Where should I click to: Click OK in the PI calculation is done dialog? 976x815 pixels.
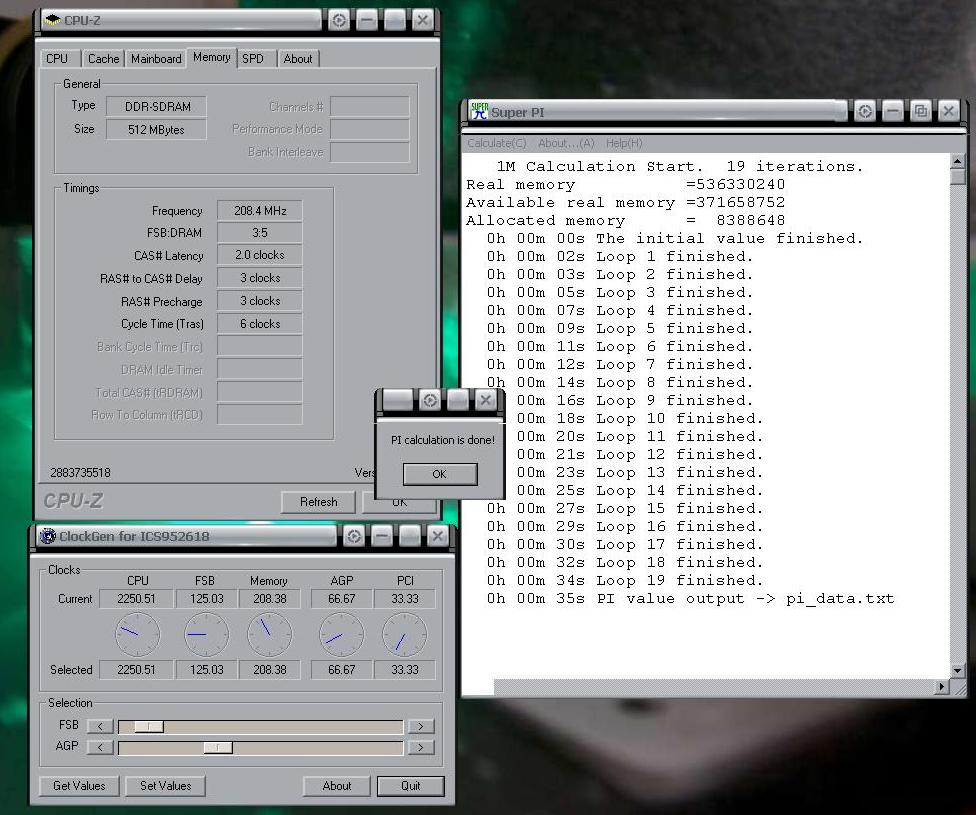click(x=440, y=474)
